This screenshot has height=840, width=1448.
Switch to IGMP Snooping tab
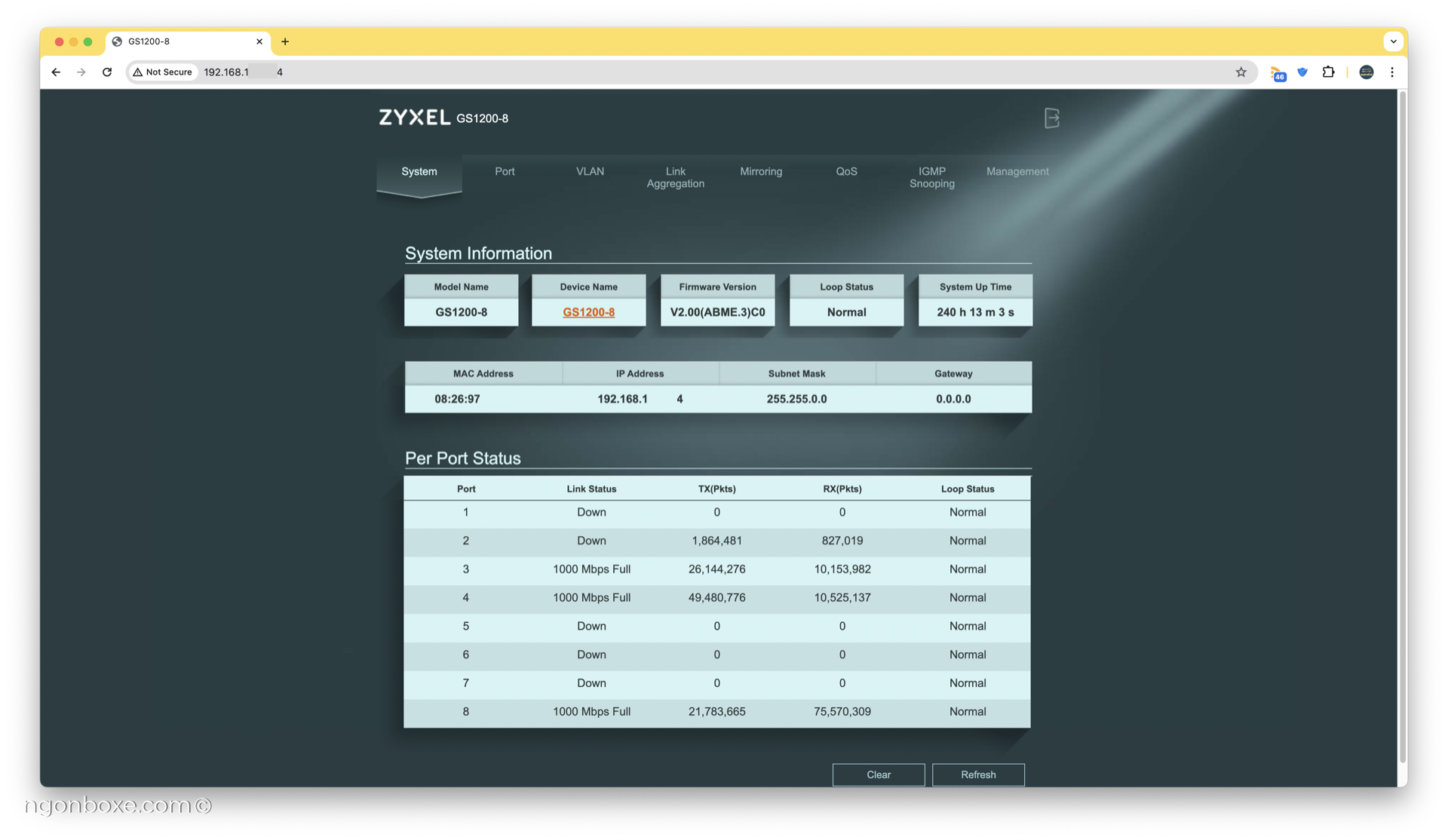click(932, 177)
